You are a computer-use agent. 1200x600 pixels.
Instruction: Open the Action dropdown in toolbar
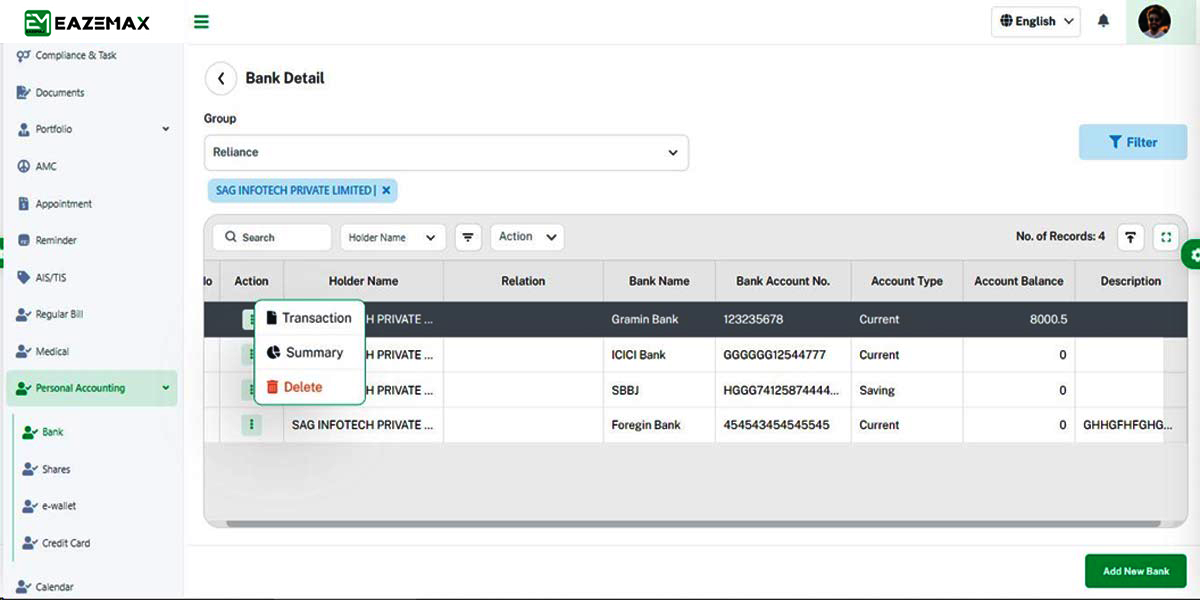(x=527, y=237)
